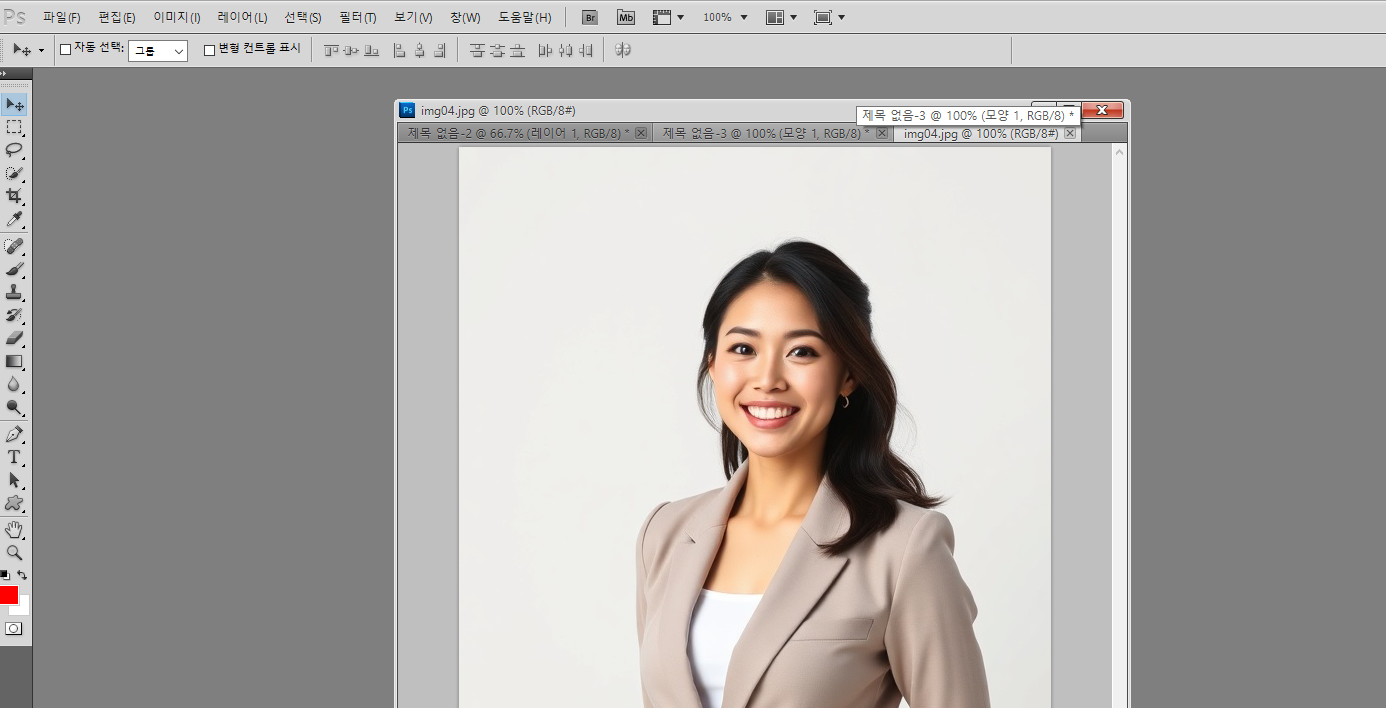Image resolution: width=1386 pixels, height=708 pixels.
Task: Select the Zoom tool in toolbox
Action: pyautogui.click(x=14, y=552)
